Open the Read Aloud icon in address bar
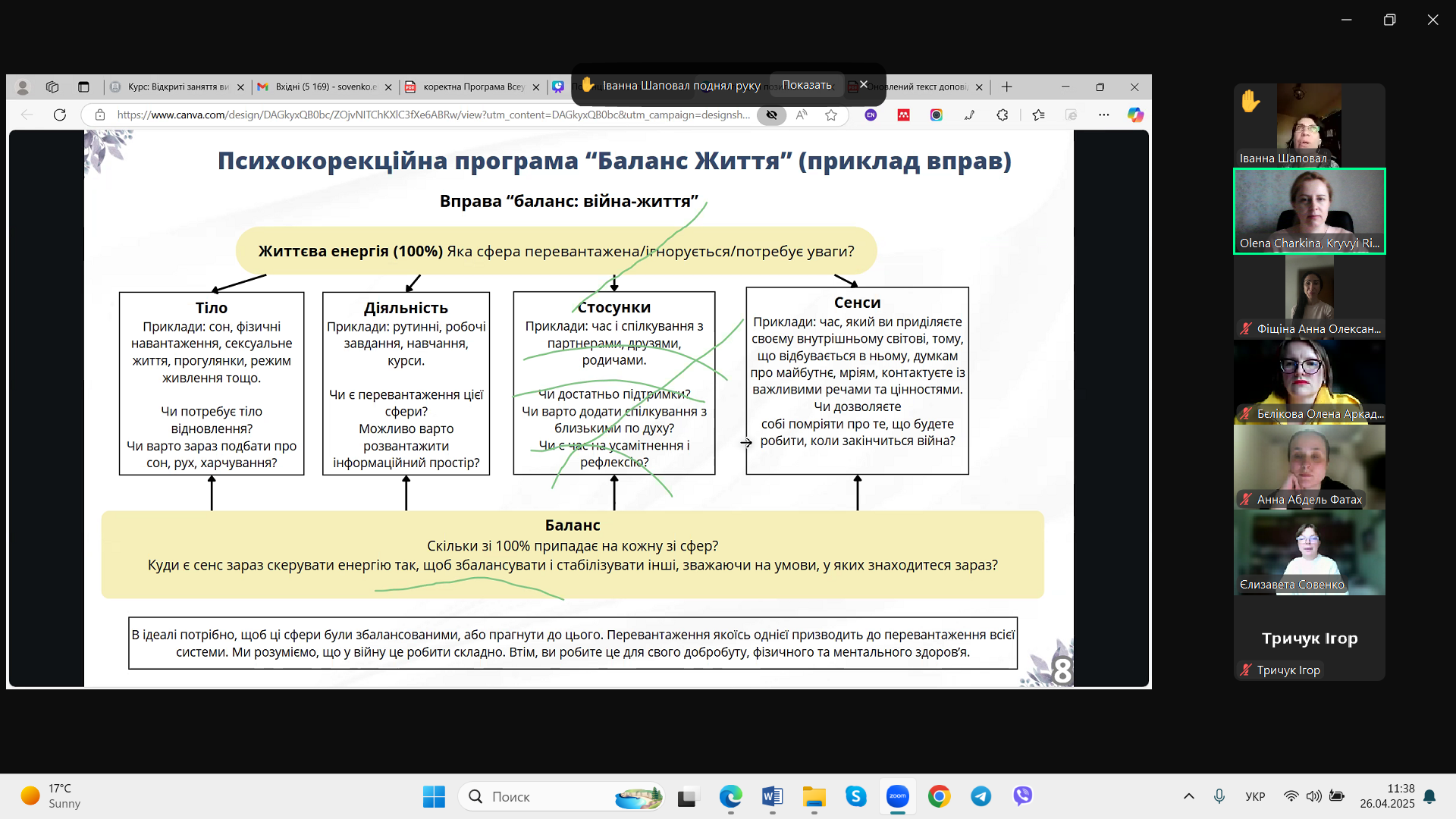The height and width of the screenshot is (819, 1456). (x=802, y=115)
